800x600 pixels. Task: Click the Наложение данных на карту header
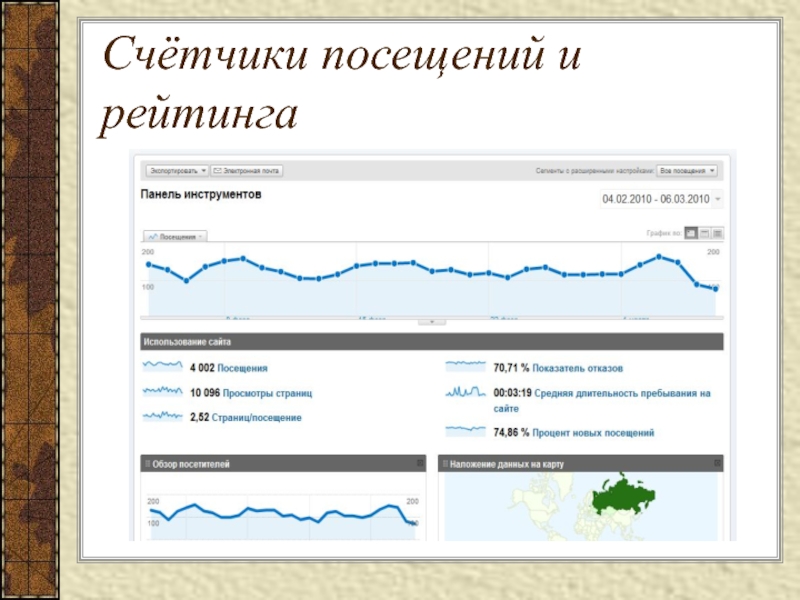click(x=581, y=464)
